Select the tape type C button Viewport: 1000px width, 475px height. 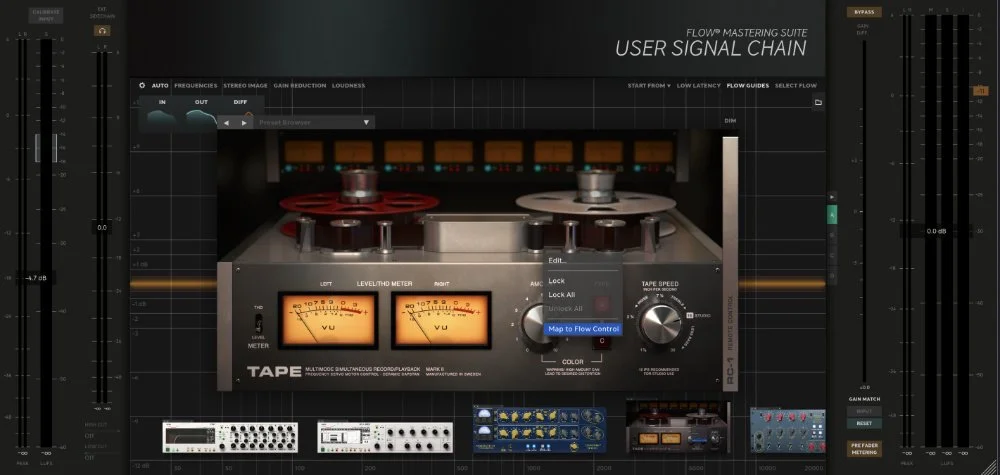tap(601, 342)
